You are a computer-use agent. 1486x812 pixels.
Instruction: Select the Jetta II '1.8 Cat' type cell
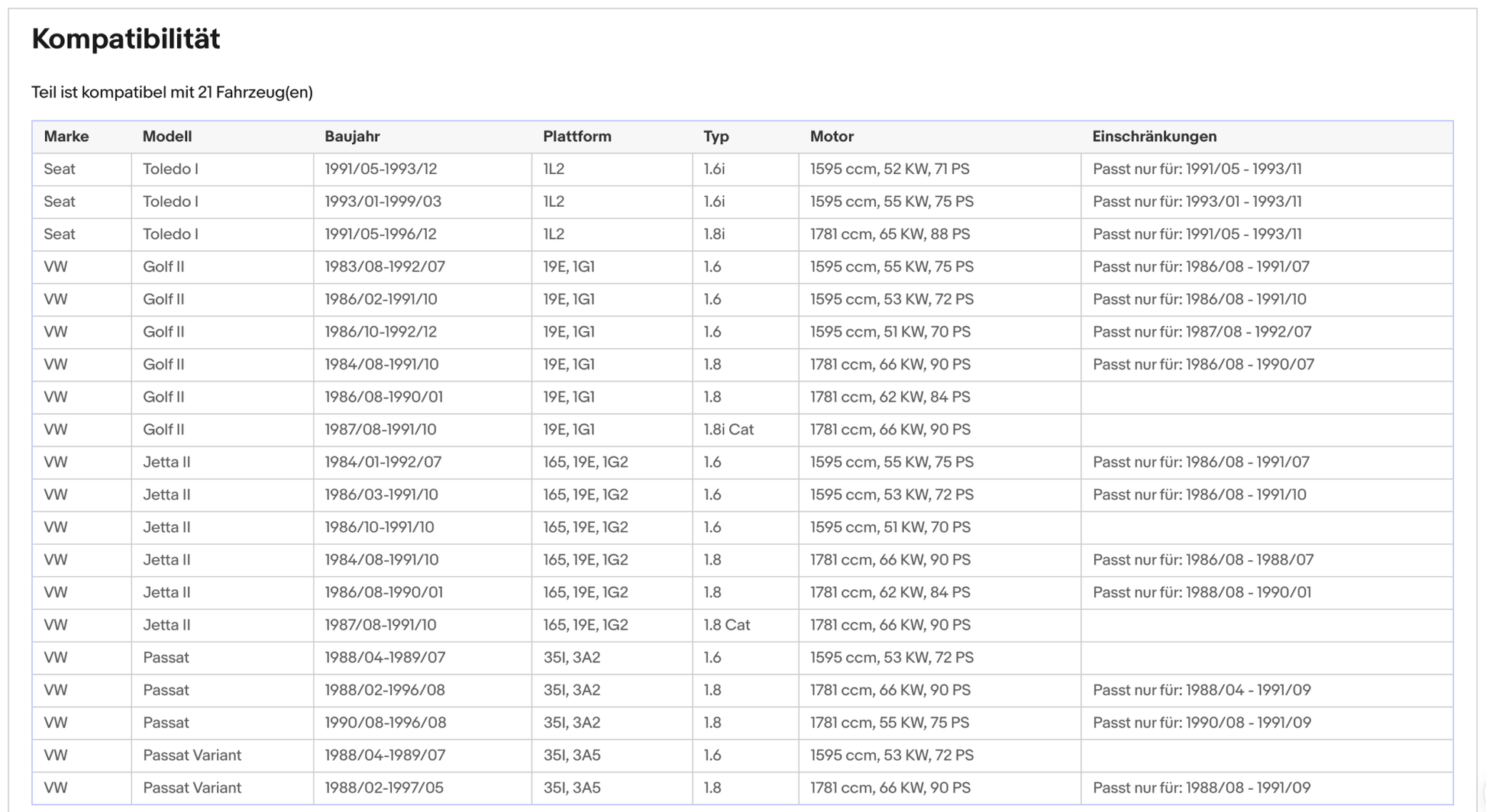(x=726, y=625)
